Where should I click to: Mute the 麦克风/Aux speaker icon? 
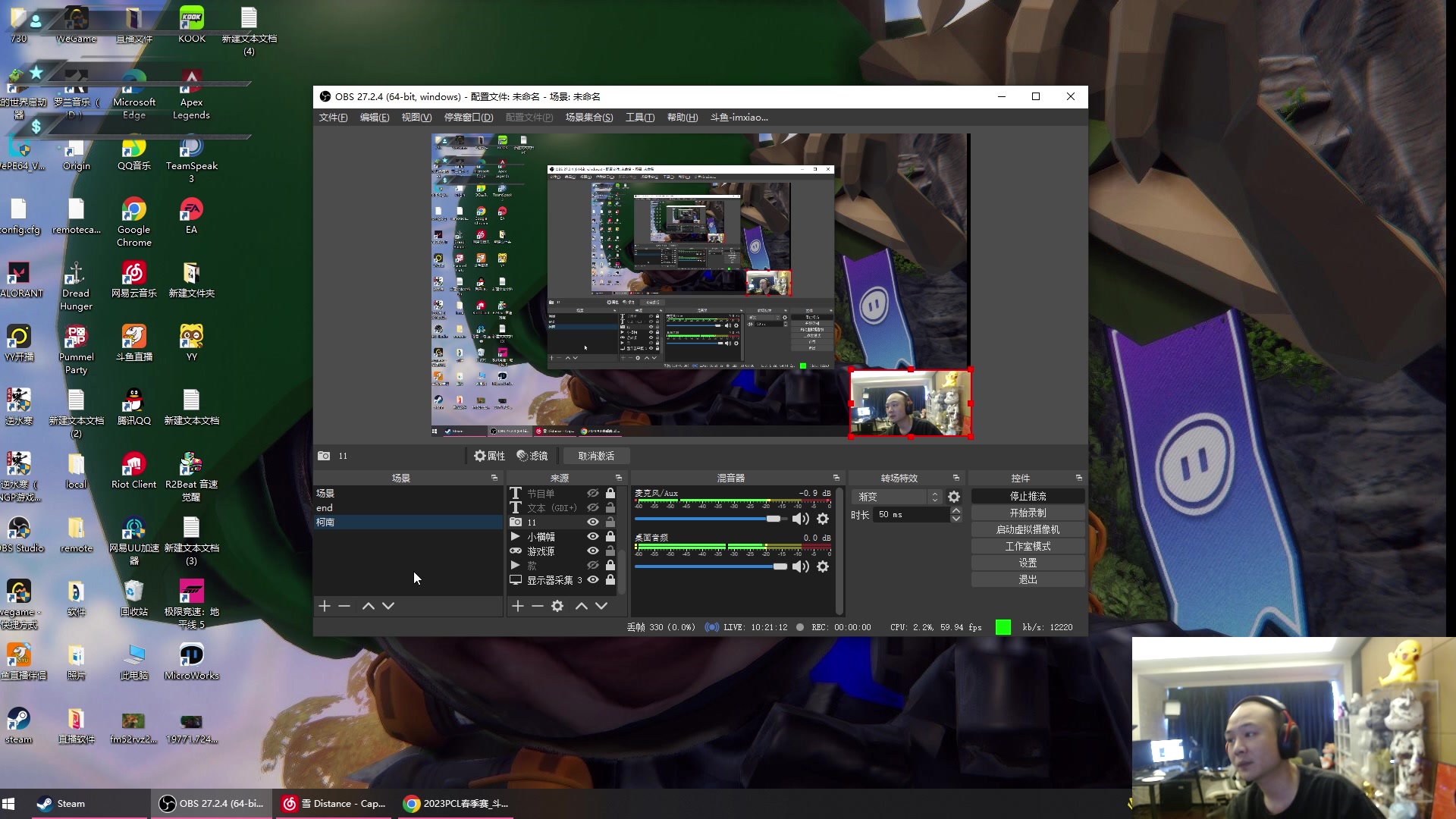[x=800, y=519]
